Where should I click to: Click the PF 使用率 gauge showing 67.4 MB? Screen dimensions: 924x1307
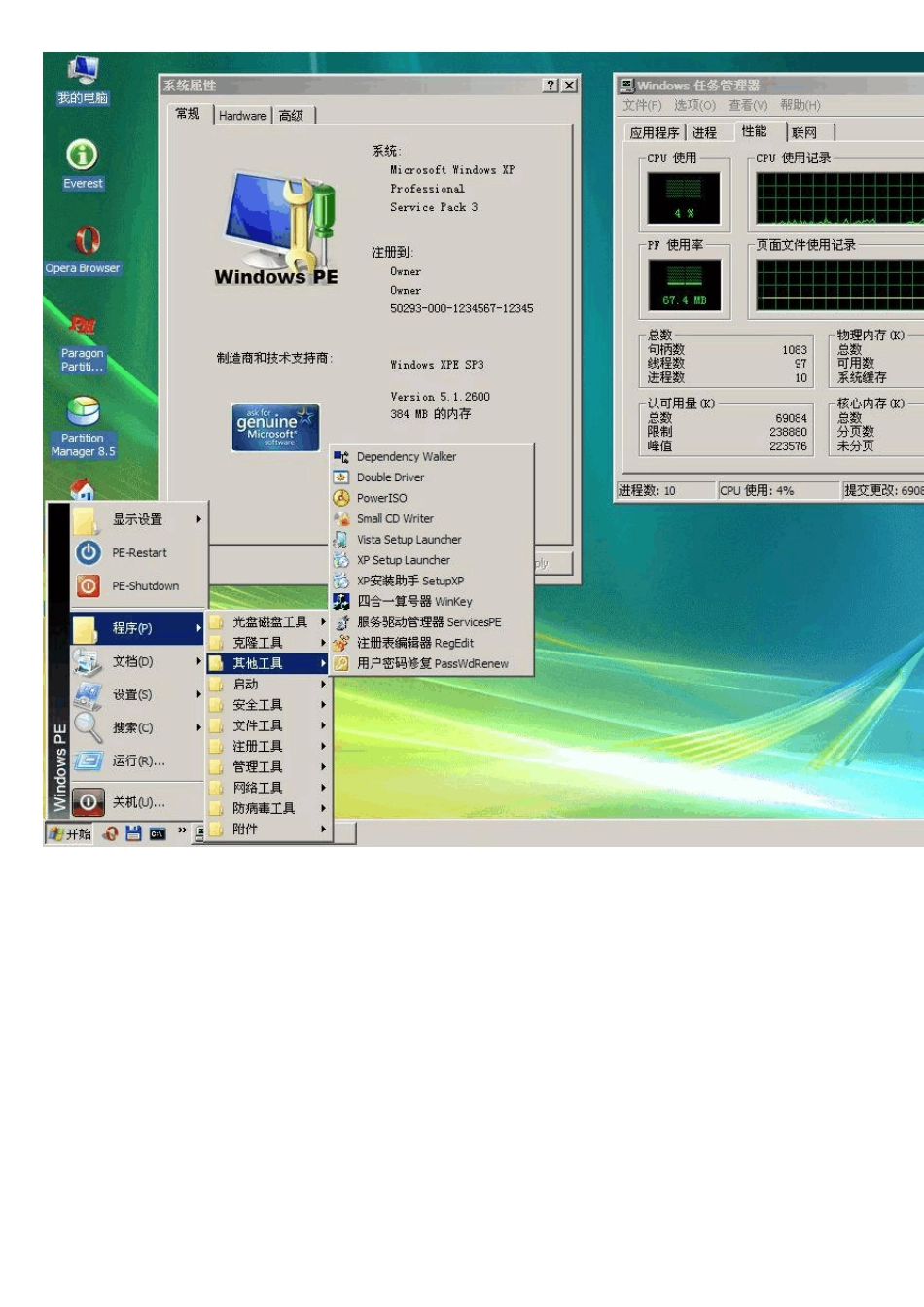(x=684, y=286)
